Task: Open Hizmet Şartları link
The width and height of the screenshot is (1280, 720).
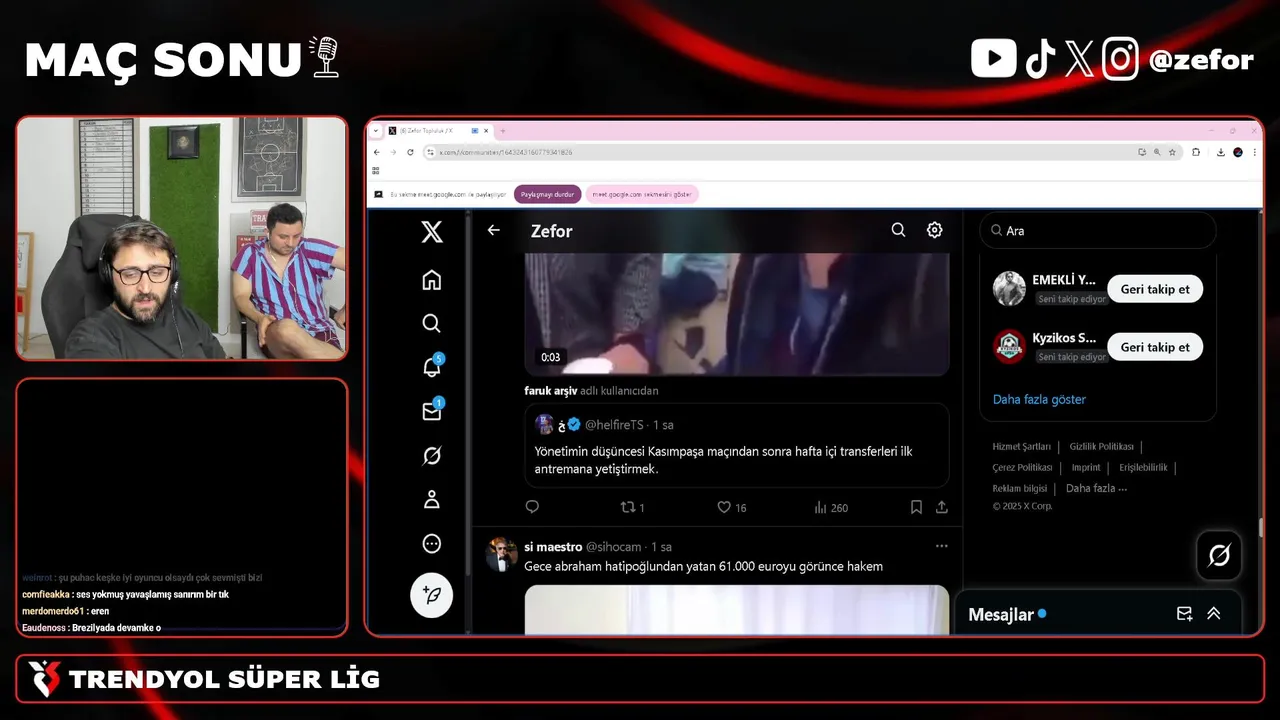Action: [x=1021, y=447]
